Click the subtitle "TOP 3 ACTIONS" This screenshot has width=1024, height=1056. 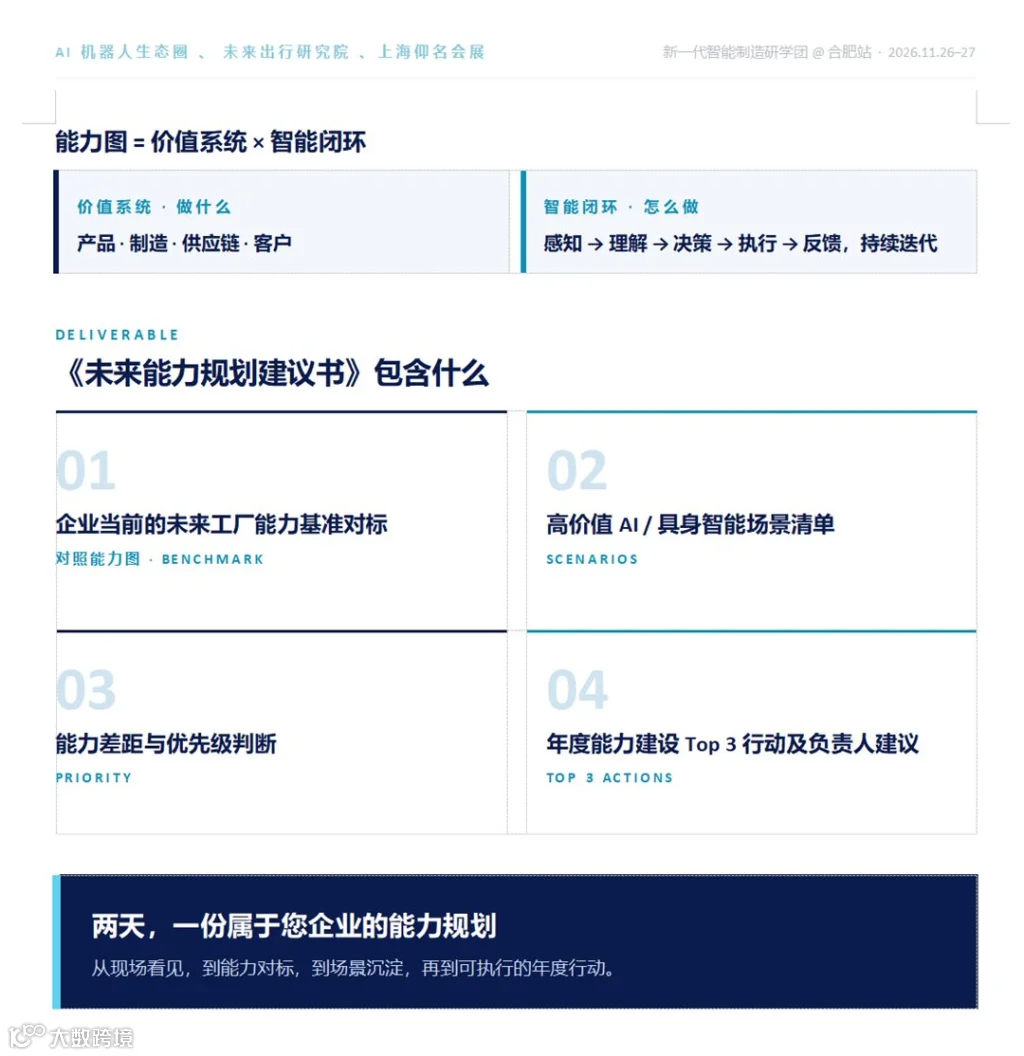[610, 778]
